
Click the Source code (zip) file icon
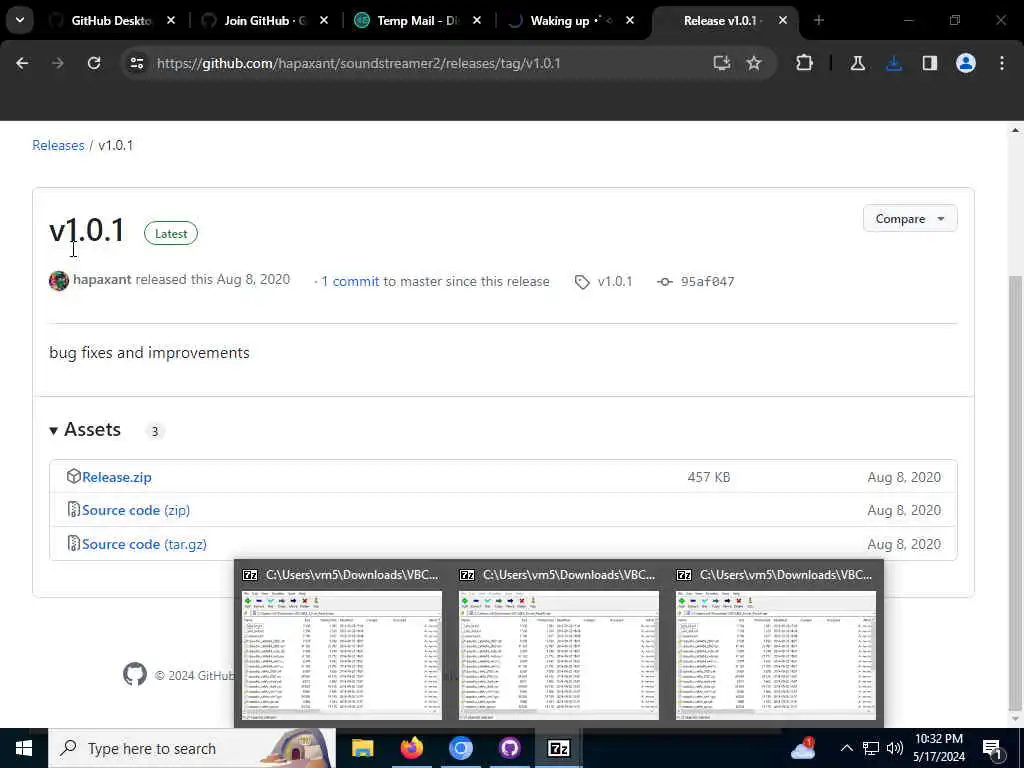pos(74,509)
